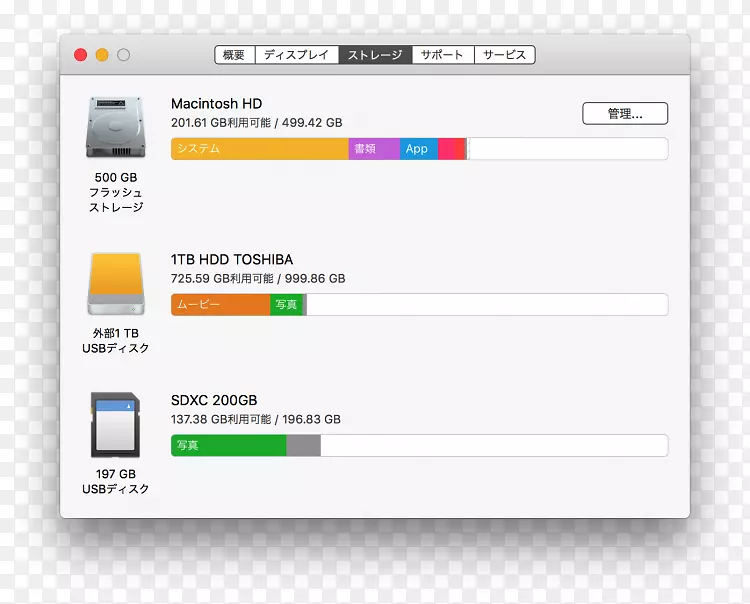The width and height of the screenshot is (750, 604).
Task: Switch to the ディスプレイ tab
Action: pos(297,55)
